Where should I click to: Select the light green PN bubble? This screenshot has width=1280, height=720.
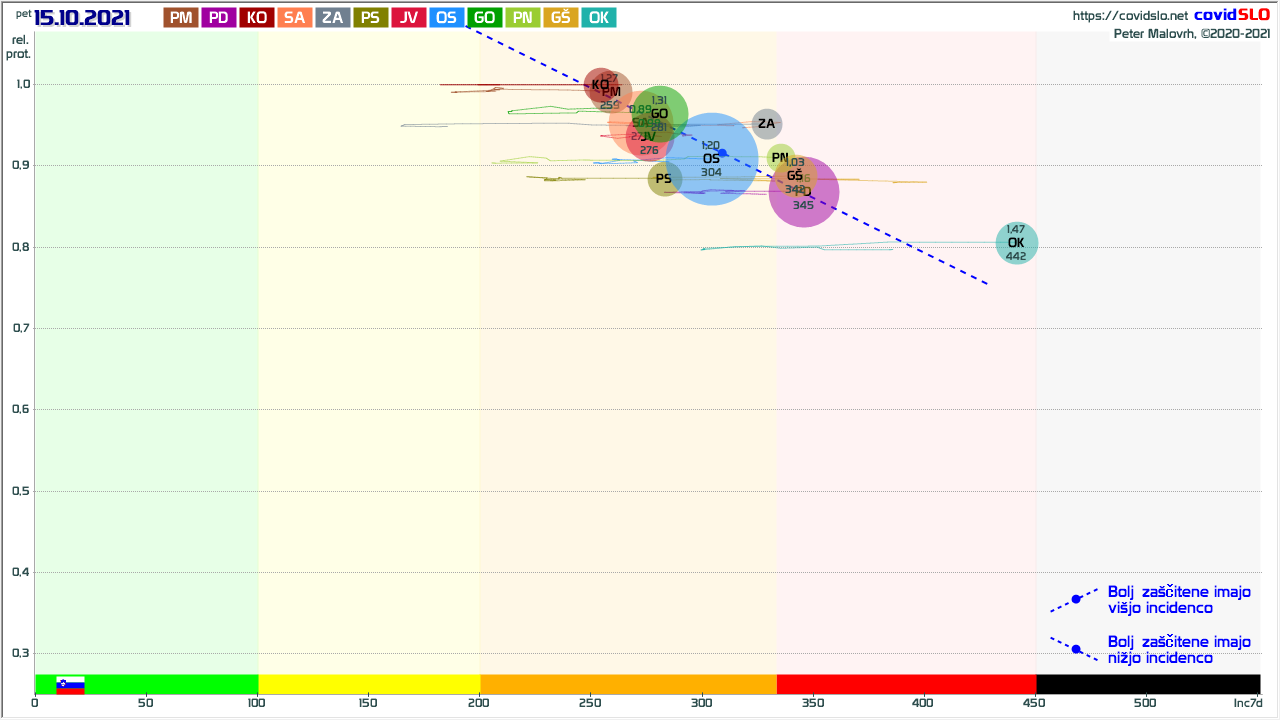(780, 157)
